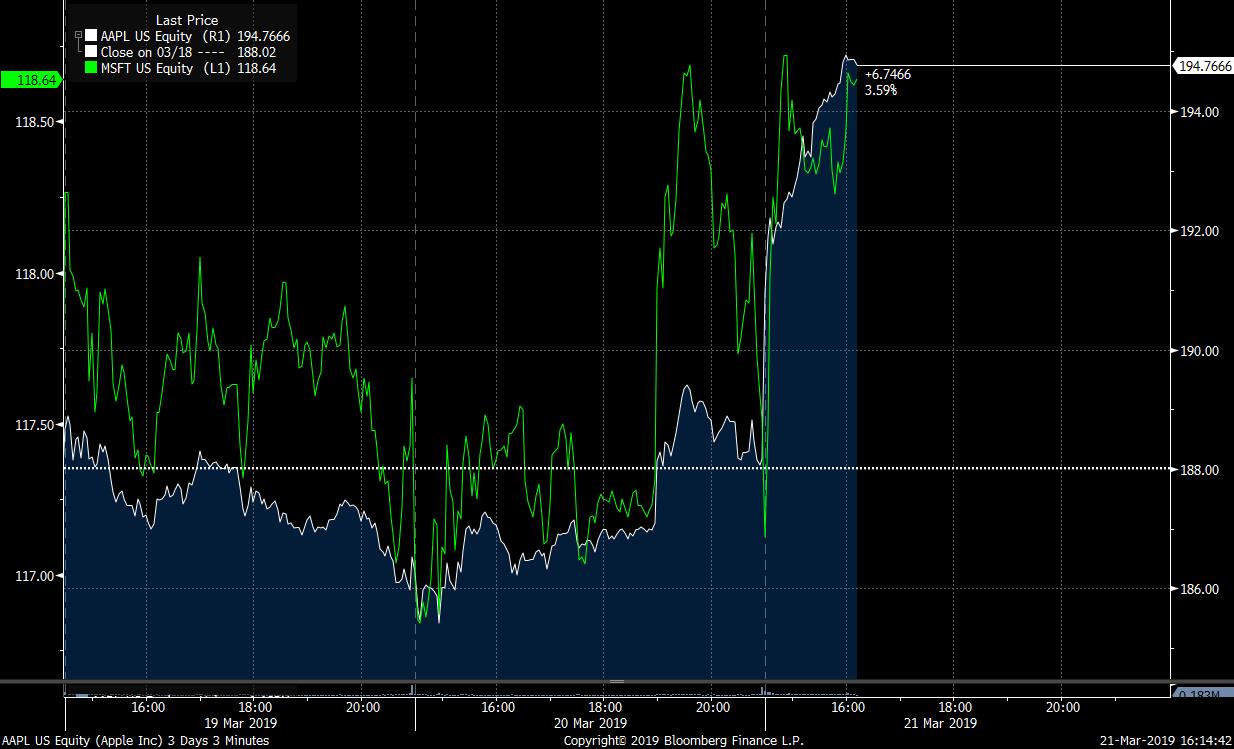
Task: Click the 118.00 left axis label
Action: (x=34, y=273)
